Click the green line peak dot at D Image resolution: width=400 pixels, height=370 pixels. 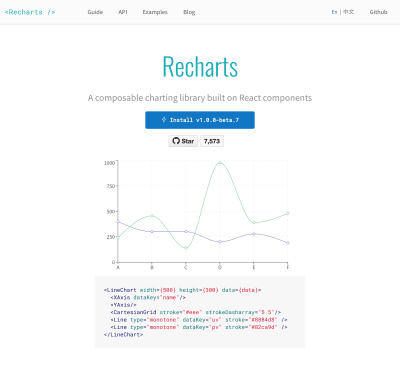click(220, 162)
